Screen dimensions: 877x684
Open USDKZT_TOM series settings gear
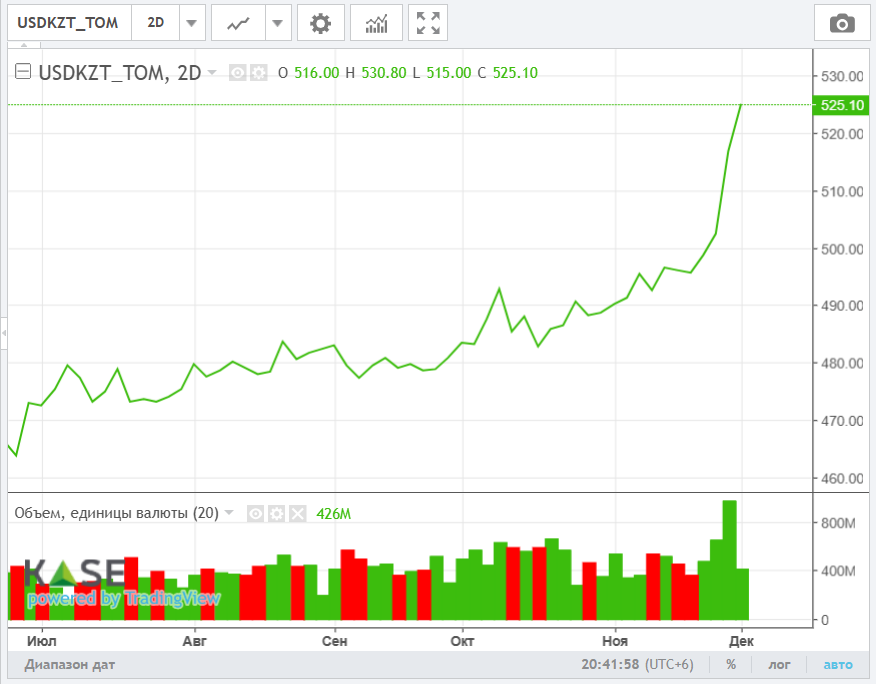(258, 72)
